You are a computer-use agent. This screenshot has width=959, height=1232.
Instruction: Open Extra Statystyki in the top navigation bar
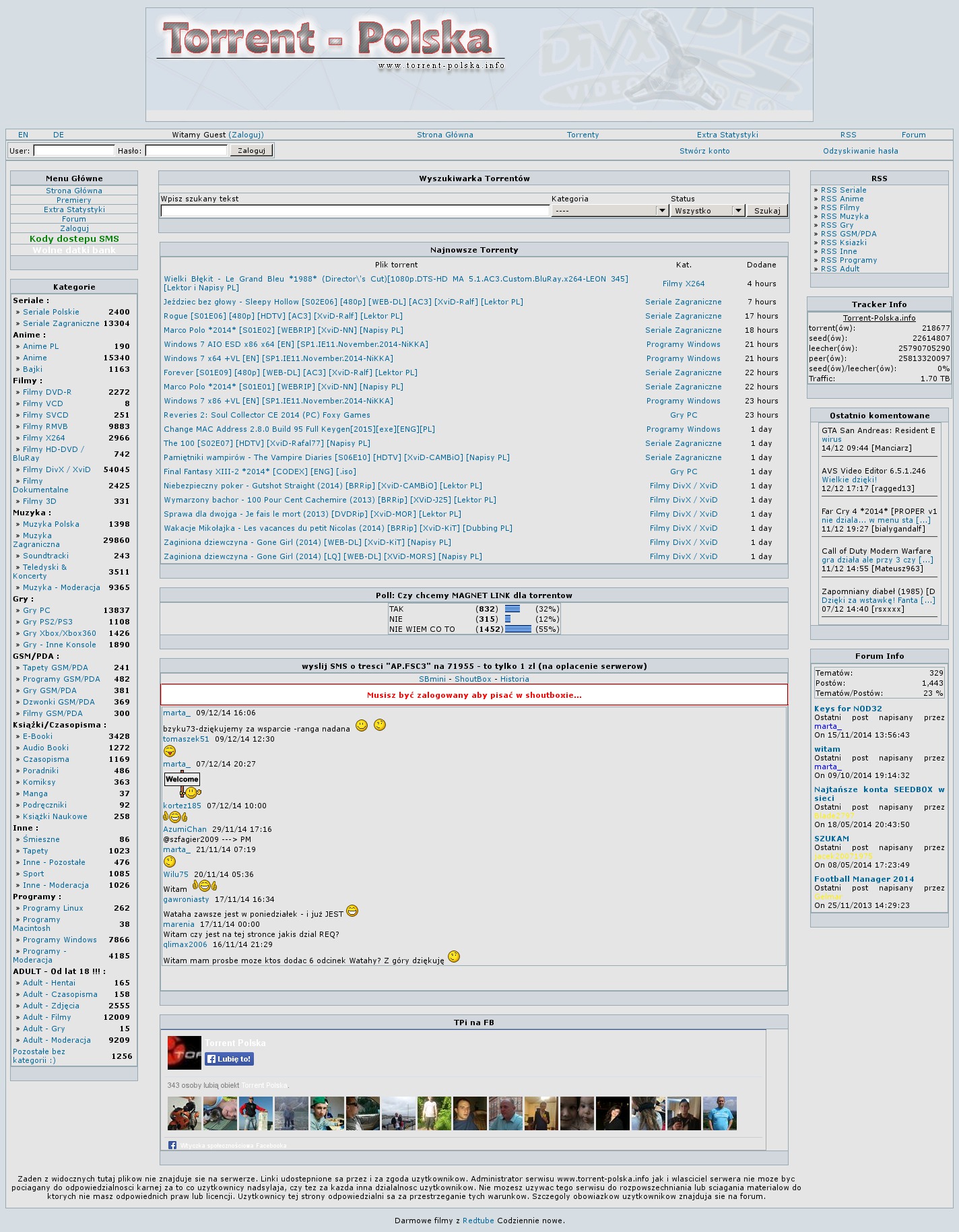[727, 135]
